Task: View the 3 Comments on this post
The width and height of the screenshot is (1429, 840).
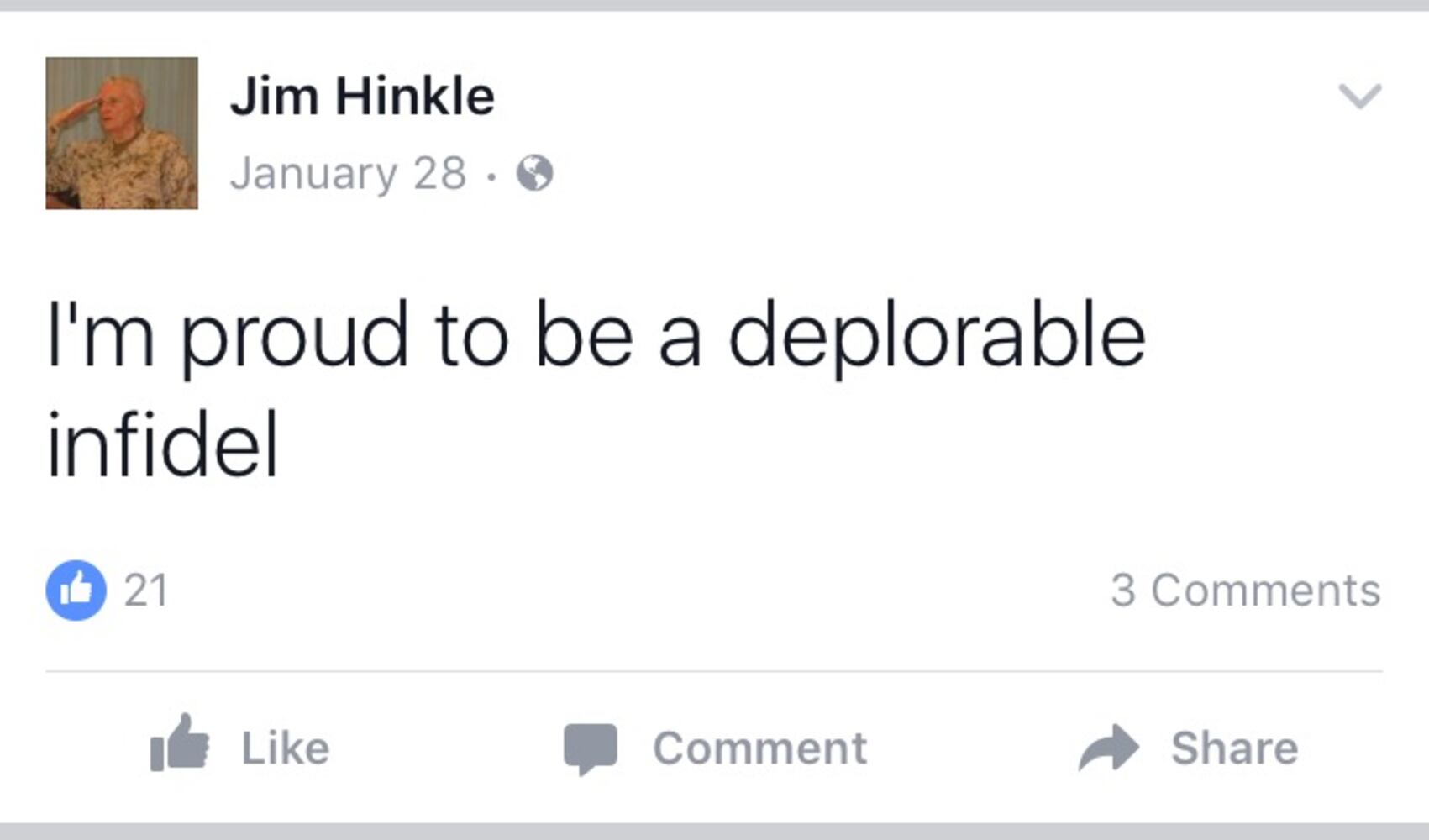Action: coord(1245,591)
